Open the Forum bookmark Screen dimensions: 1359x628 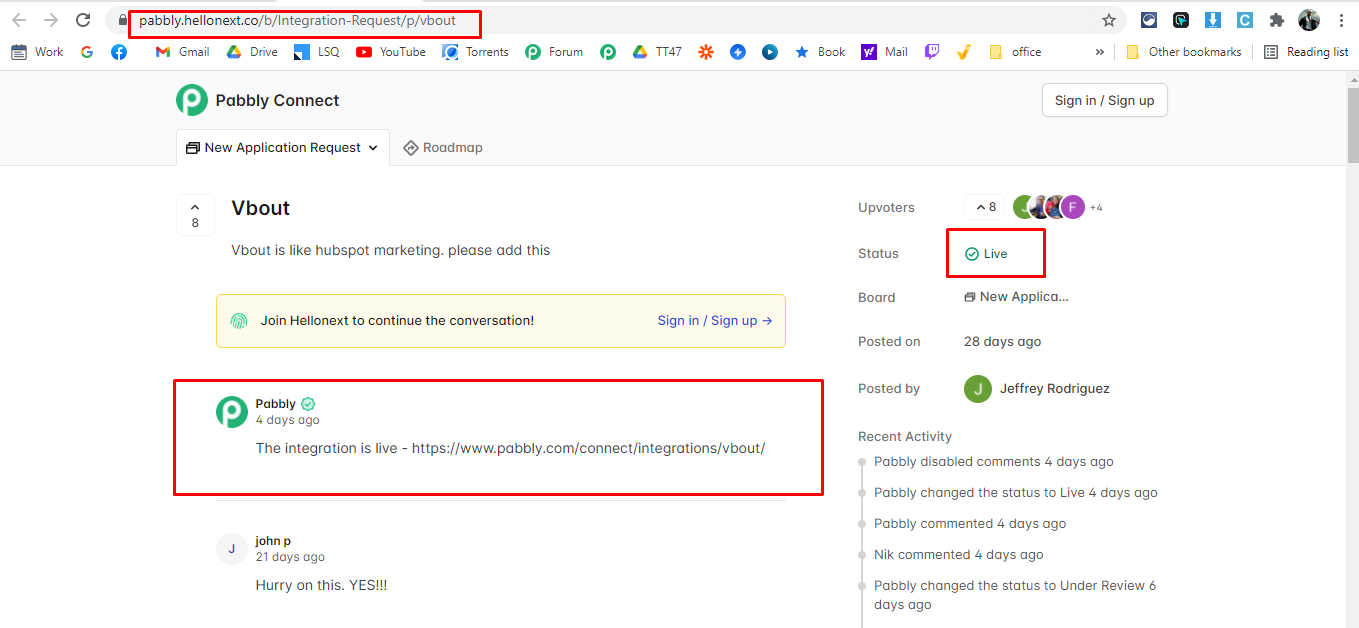pos(554,52)
